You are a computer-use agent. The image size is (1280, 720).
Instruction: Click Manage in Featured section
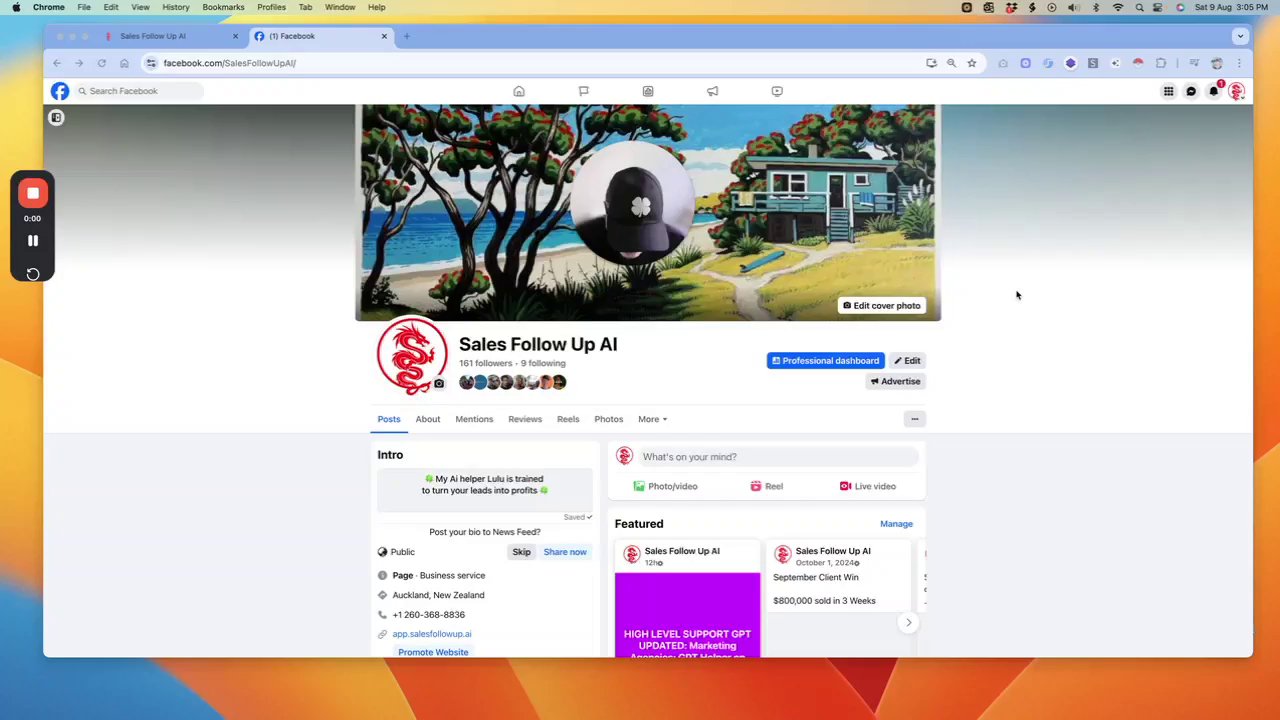click(x=896, y=524)
